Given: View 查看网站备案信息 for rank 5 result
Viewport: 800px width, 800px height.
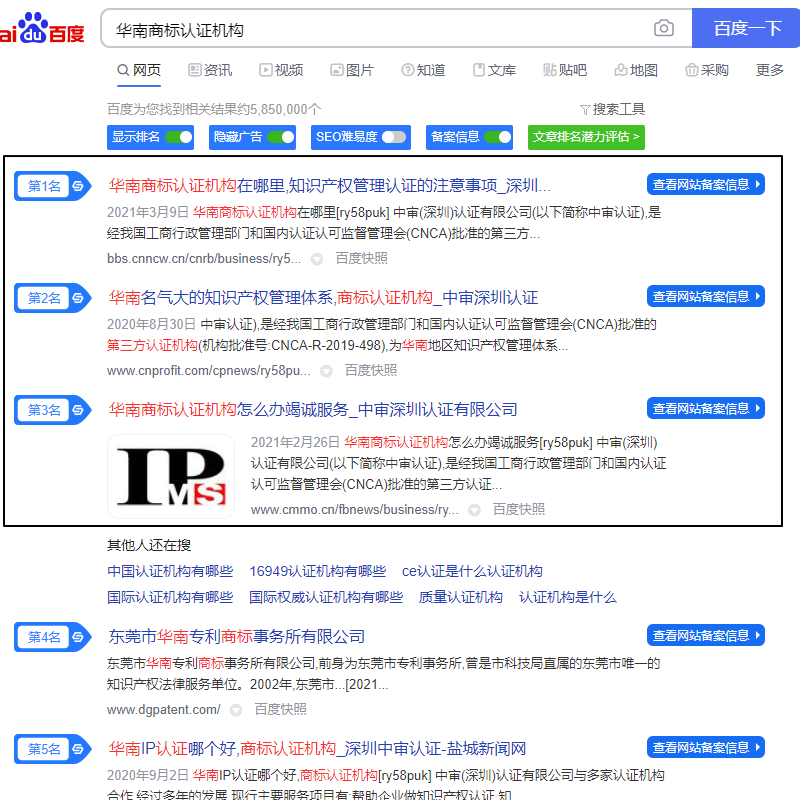Looking at the screenshot, I should [706, 747].
